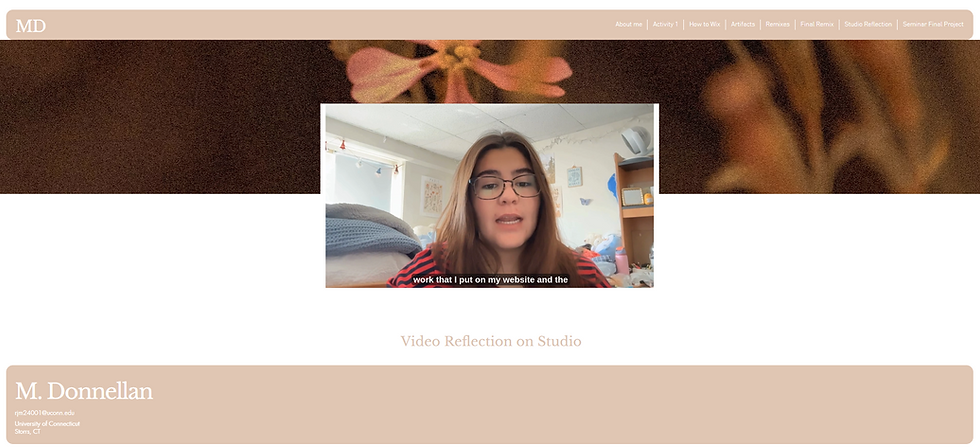This screenshot has height=447, width=980.
Task: Click the University of Connecticut text
Action: tap(48, 424)
